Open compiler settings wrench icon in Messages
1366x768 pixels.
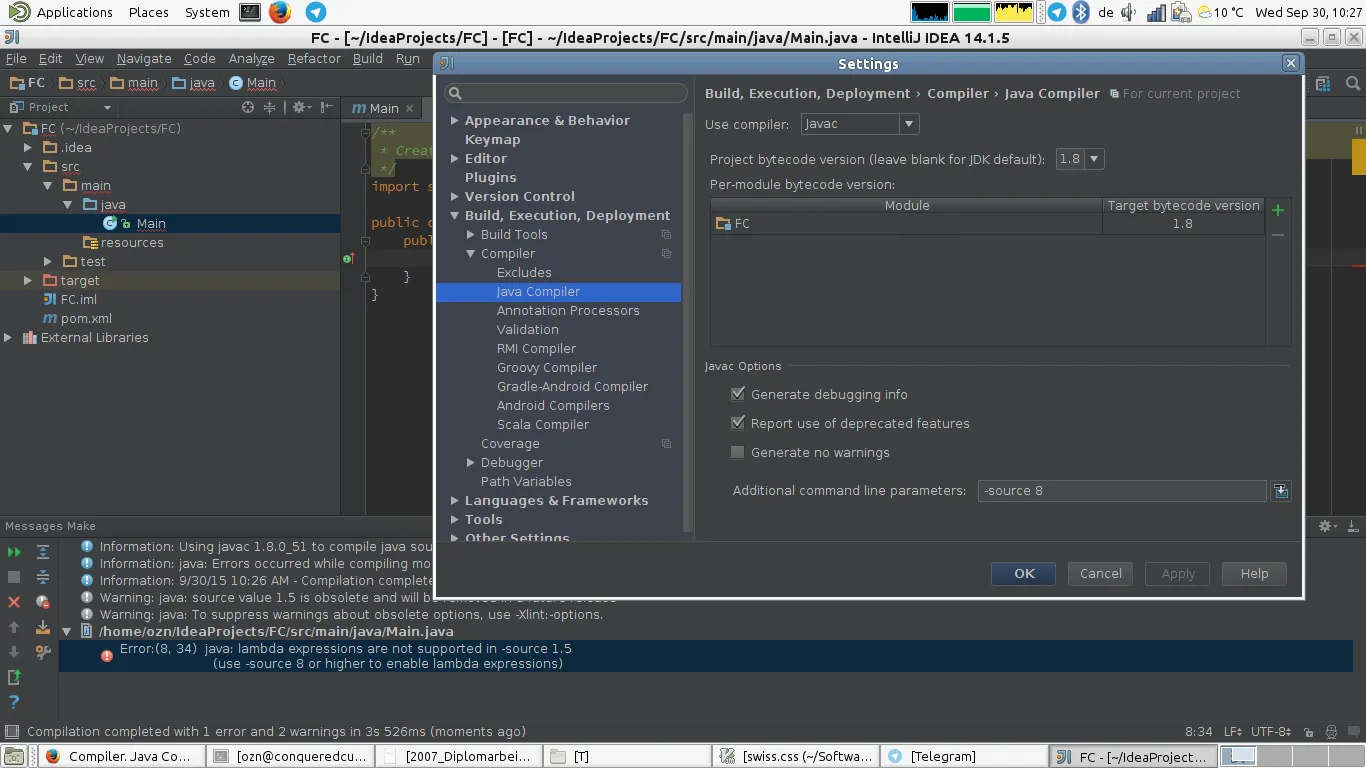(x=43, y=652)
